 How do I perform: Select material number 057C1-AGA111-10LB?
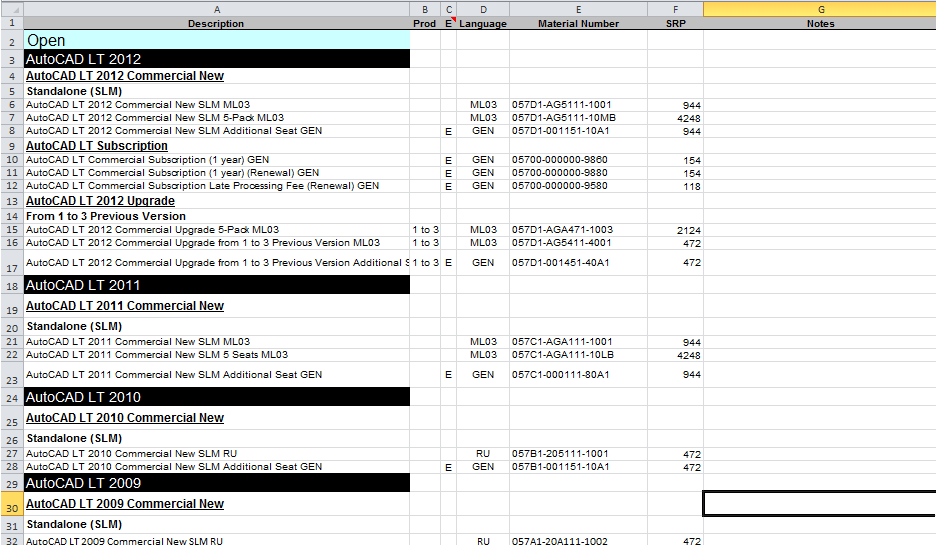[x=578, y=355]
